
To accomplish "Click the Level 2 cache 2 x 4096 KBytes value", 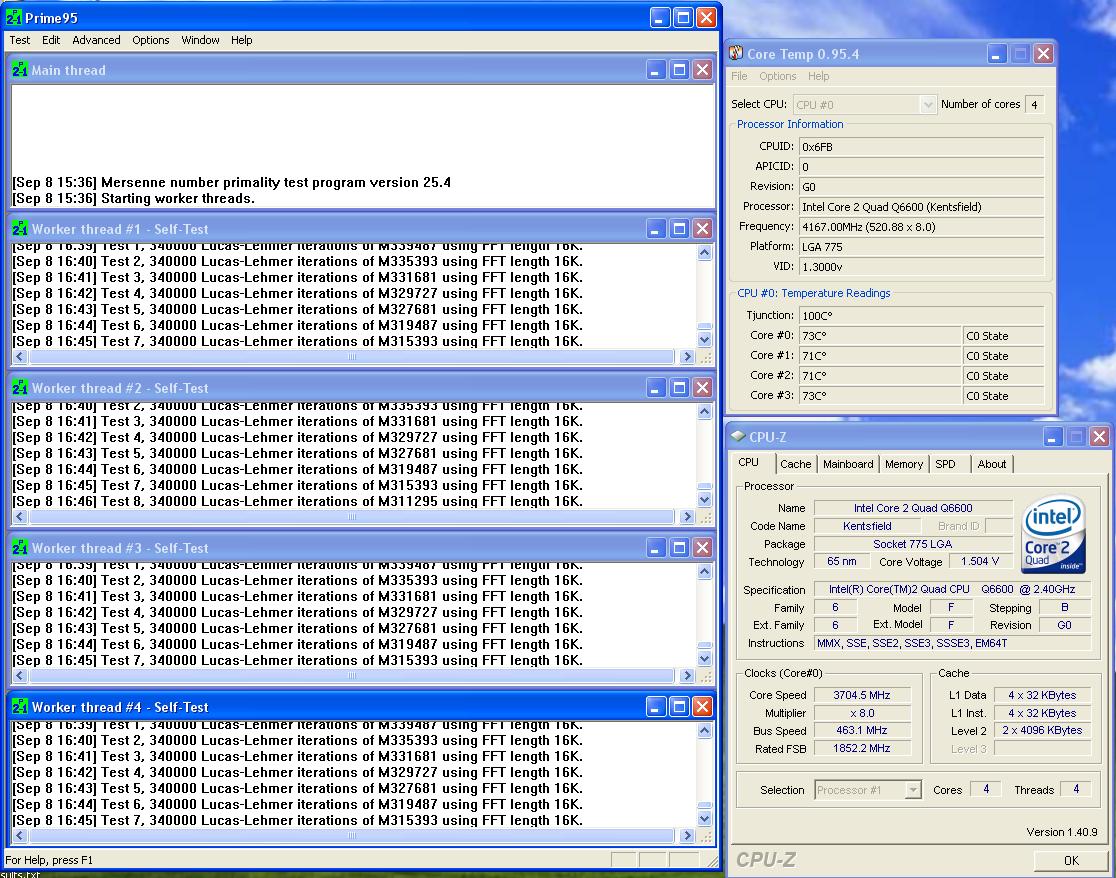I will click(x=1042, y=731).
